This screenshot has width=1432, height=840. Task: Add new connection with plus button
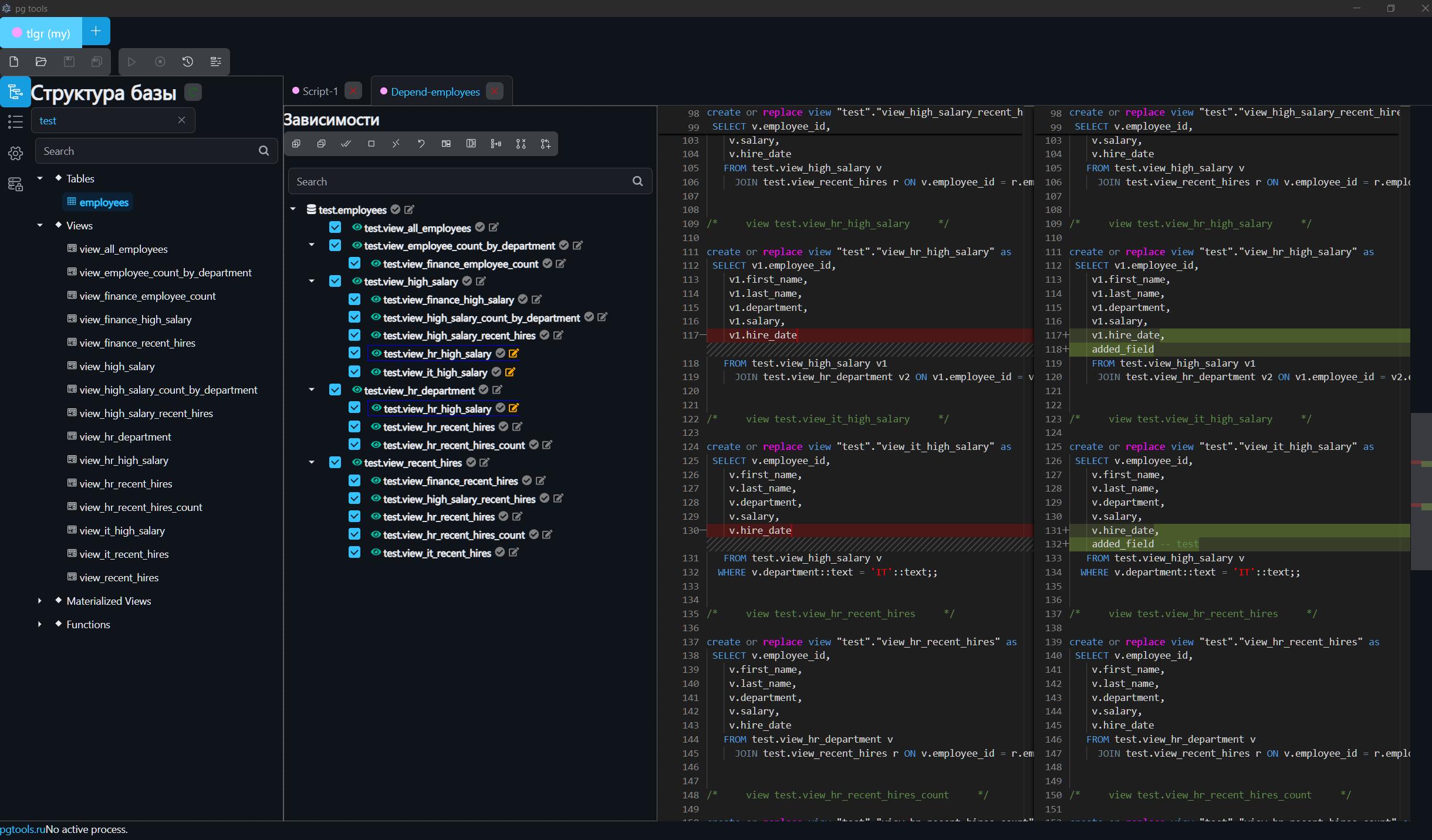(96, 31)
